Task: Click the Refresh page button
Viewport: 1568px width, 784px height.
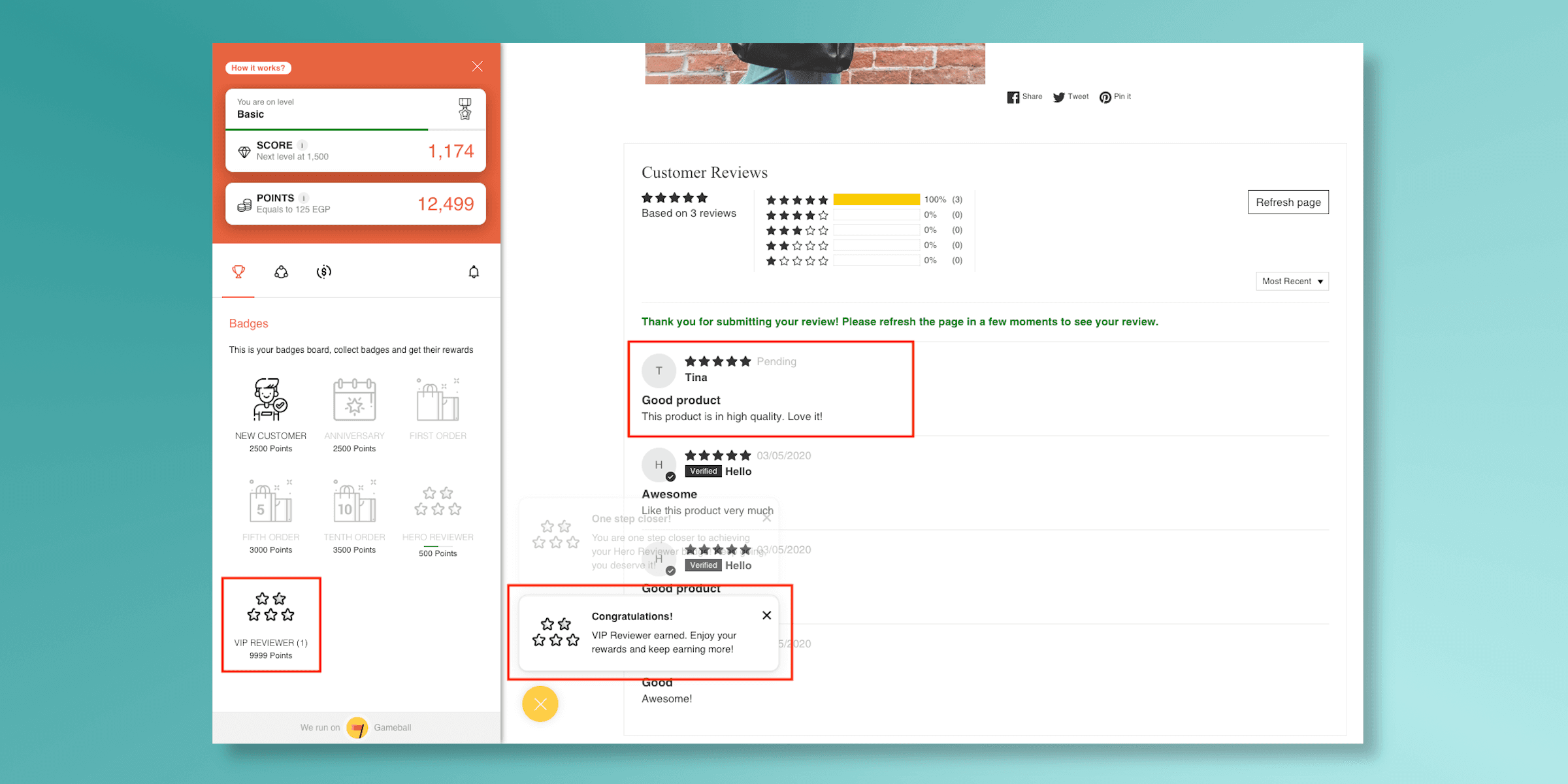Action: tap(1288, 203)
